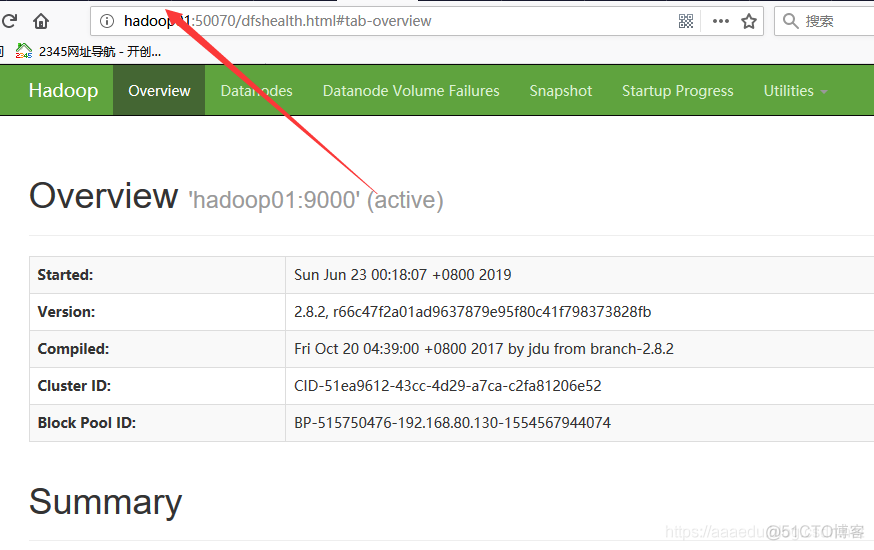Click into the URL address field
The height and width of the screenshot is (550, 874).
[x=385, y=21]
